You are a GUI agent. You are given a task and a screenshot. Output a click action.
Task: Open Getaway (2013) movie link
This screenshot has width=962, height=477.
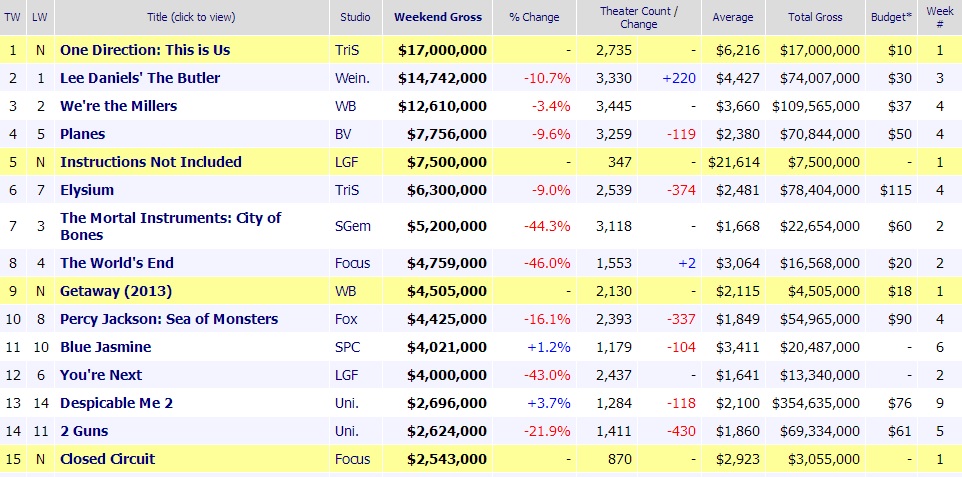pyautogui.click(x=116, y=291)
